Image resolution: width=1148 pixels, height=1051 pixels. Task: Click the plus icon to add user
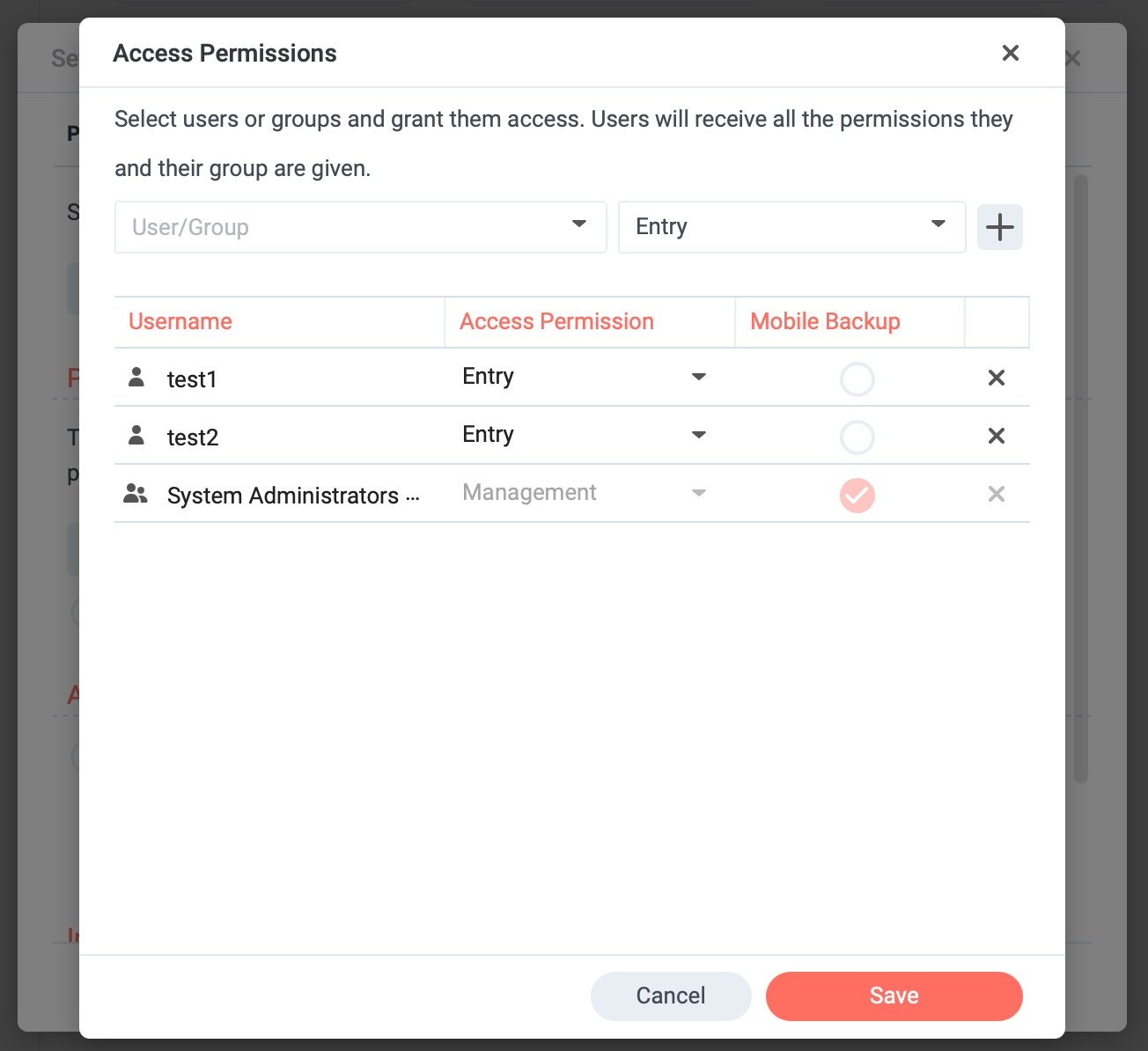(999, 227)
